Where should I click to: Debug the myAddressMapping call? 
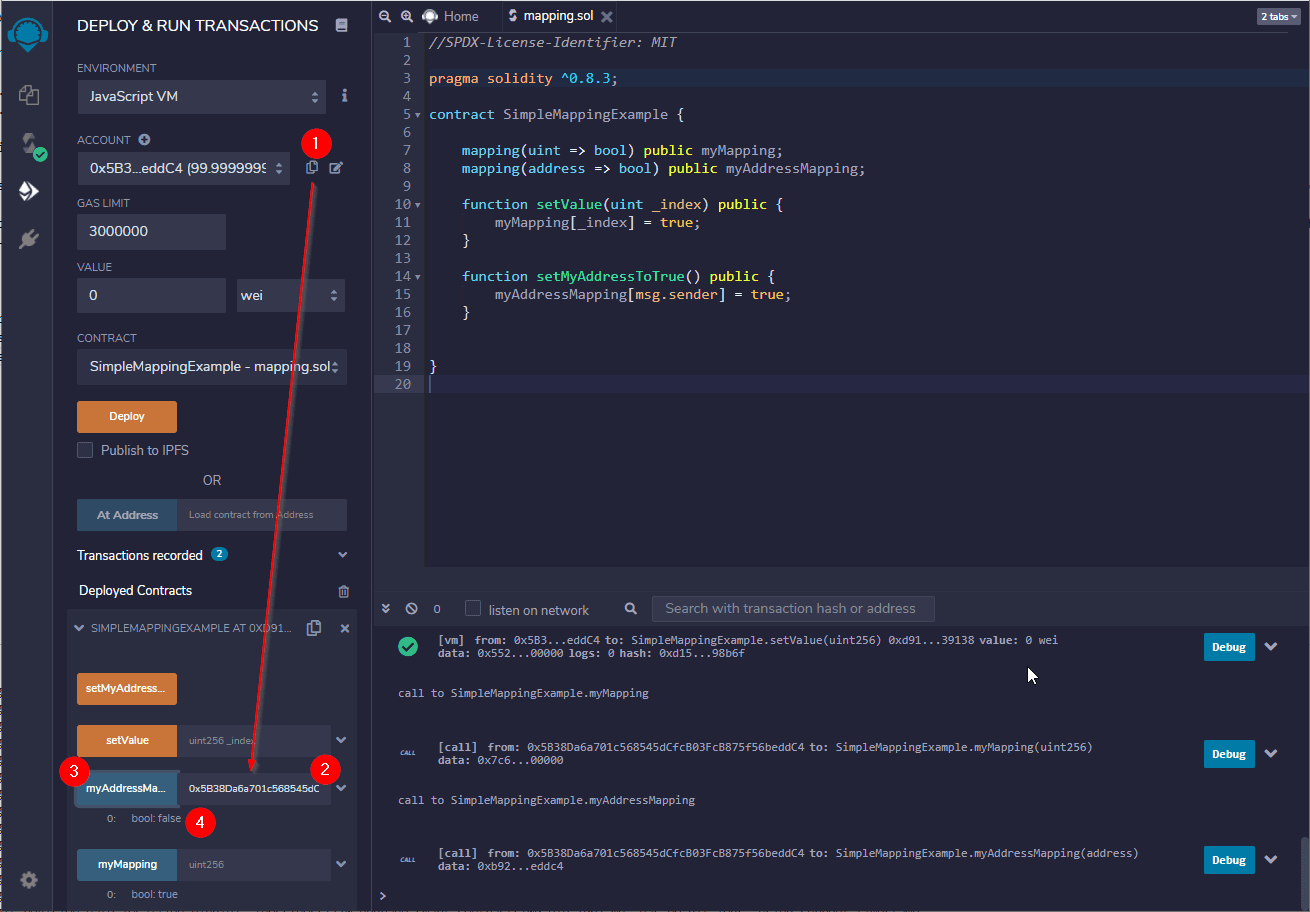click(1229, 860)
